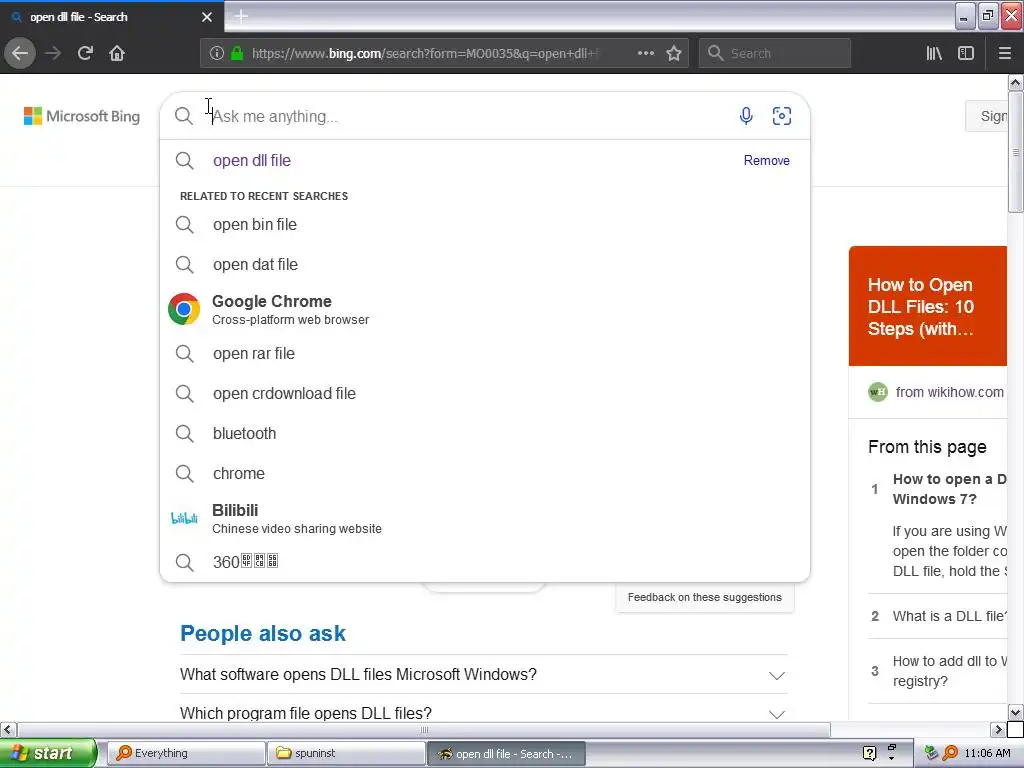Choose the 'open dll file' recent search

point(251,161)
